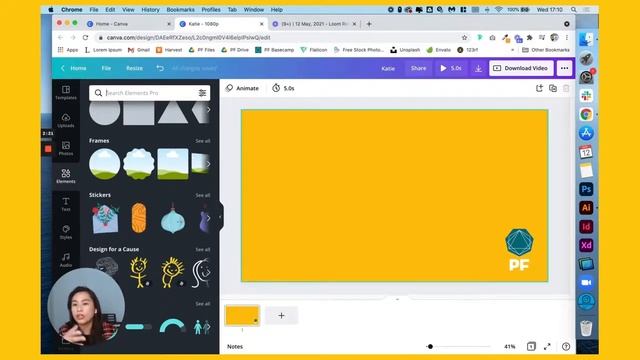This screenshot has width=640, height=360.
Task: Click the download arrow icon
Action: pyautogui.click(x=478, y=69)
